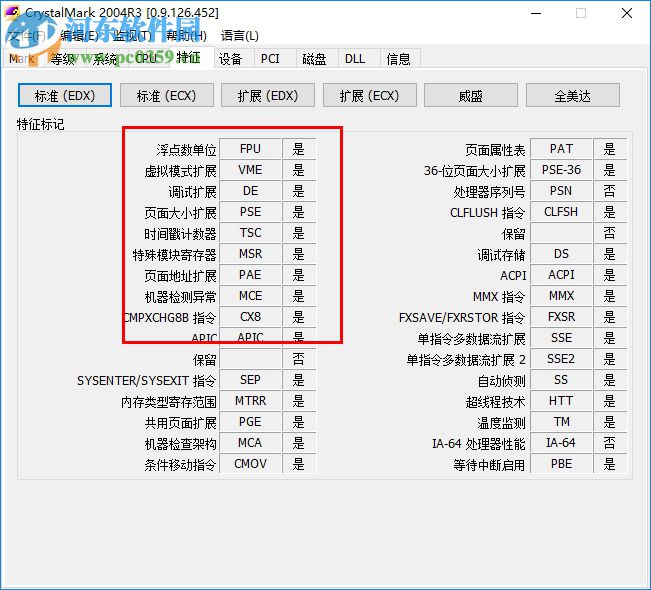Viewport: 651px width, 590px height.
Task: Click the DS feature cell
Action: pyautogui.click(x=561, y=254)
